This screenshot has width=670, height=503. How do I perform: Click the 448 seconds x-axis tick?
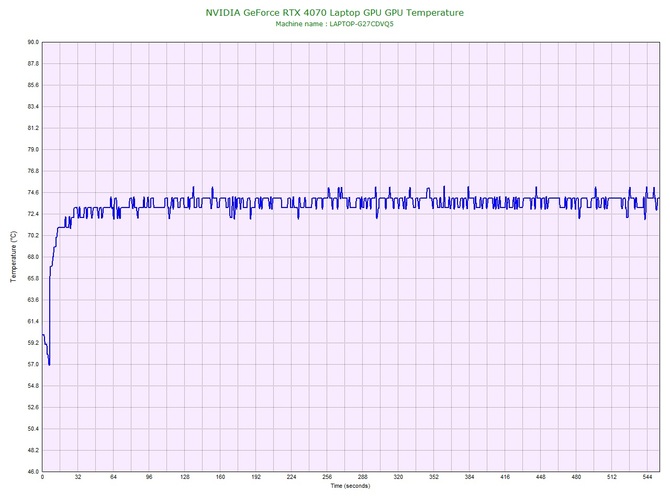click(541, 478)
